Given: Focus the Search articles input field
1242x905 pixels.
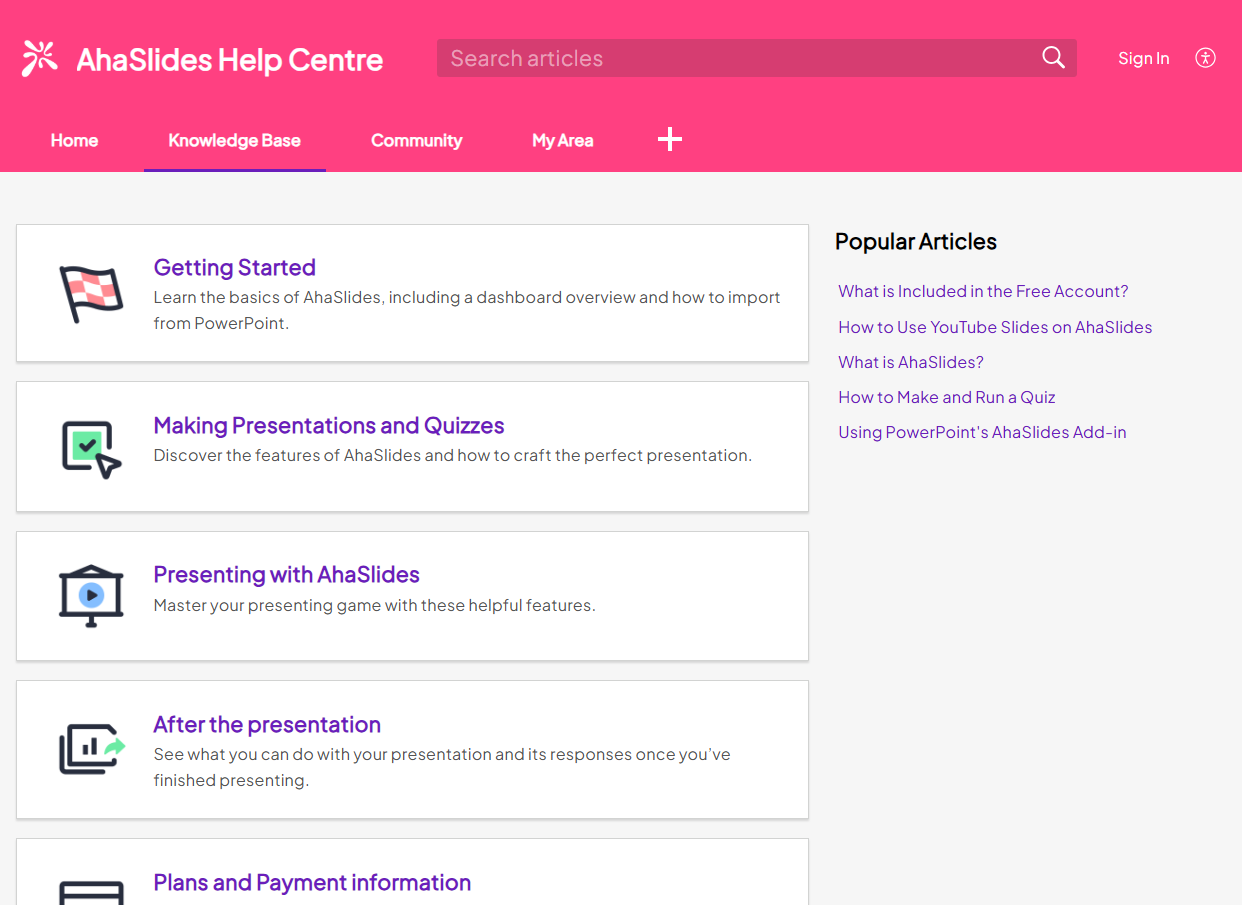Looking at the screenshot, I should click(735, 59).
